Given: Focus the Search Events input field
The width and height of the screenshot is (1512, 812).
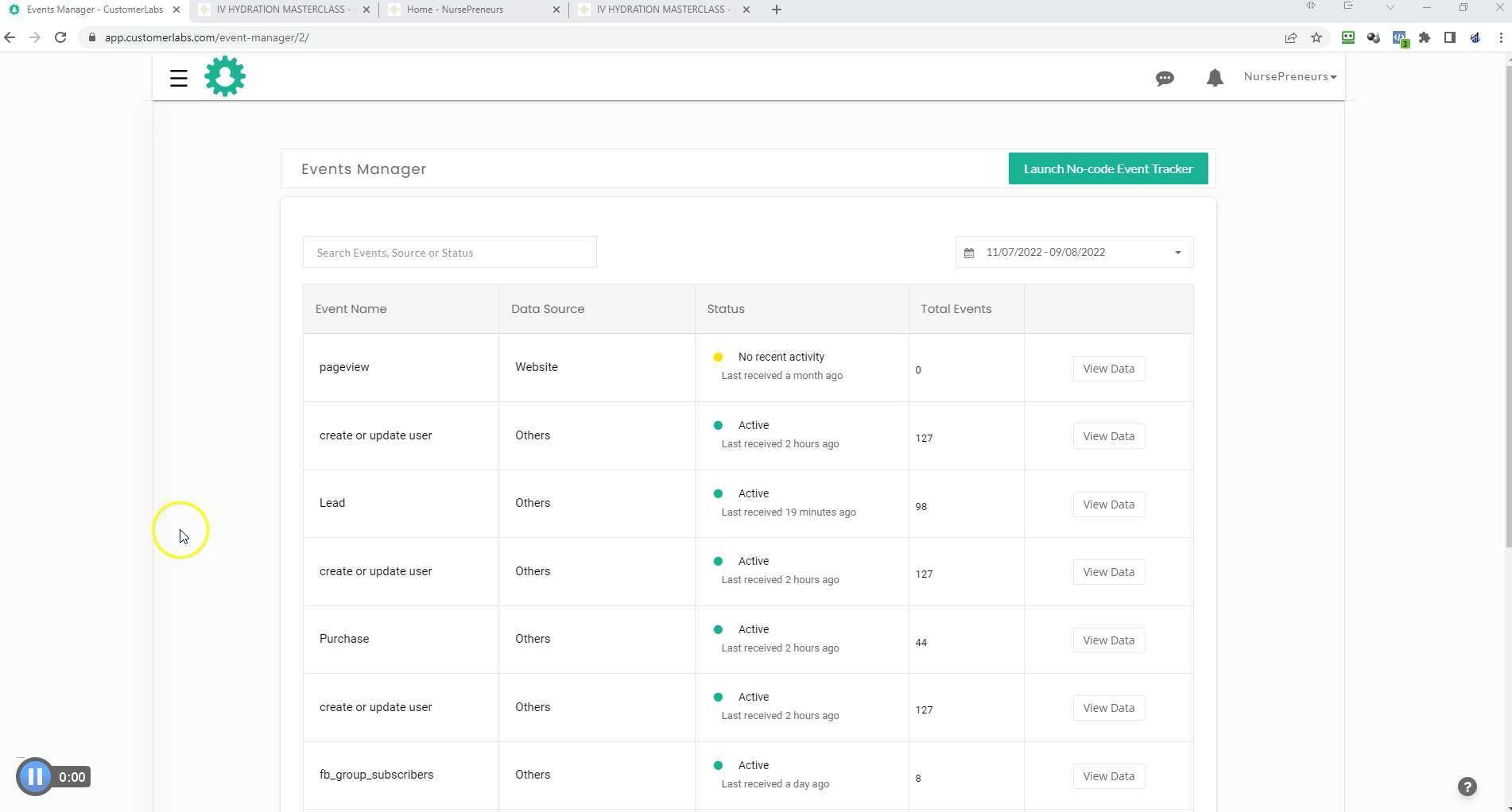Looking at the screenshot, I should coord(449,253).
